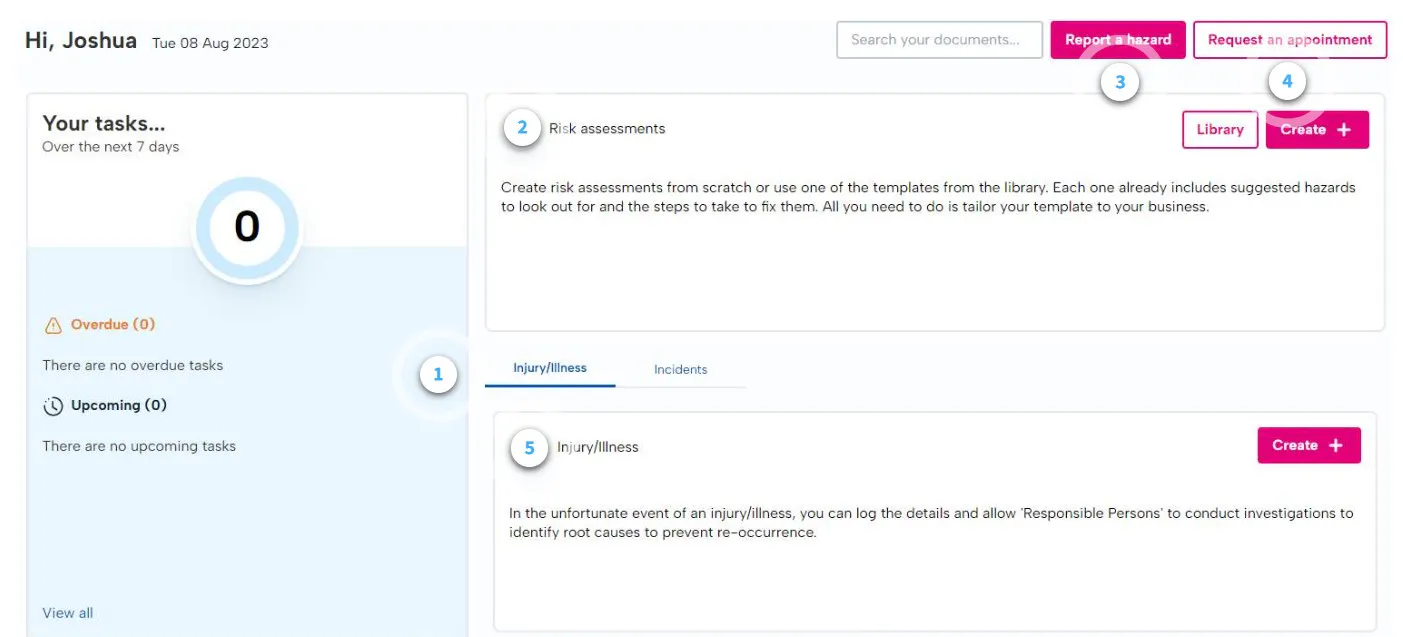Create a new risk assessment

click(1317, 129)
